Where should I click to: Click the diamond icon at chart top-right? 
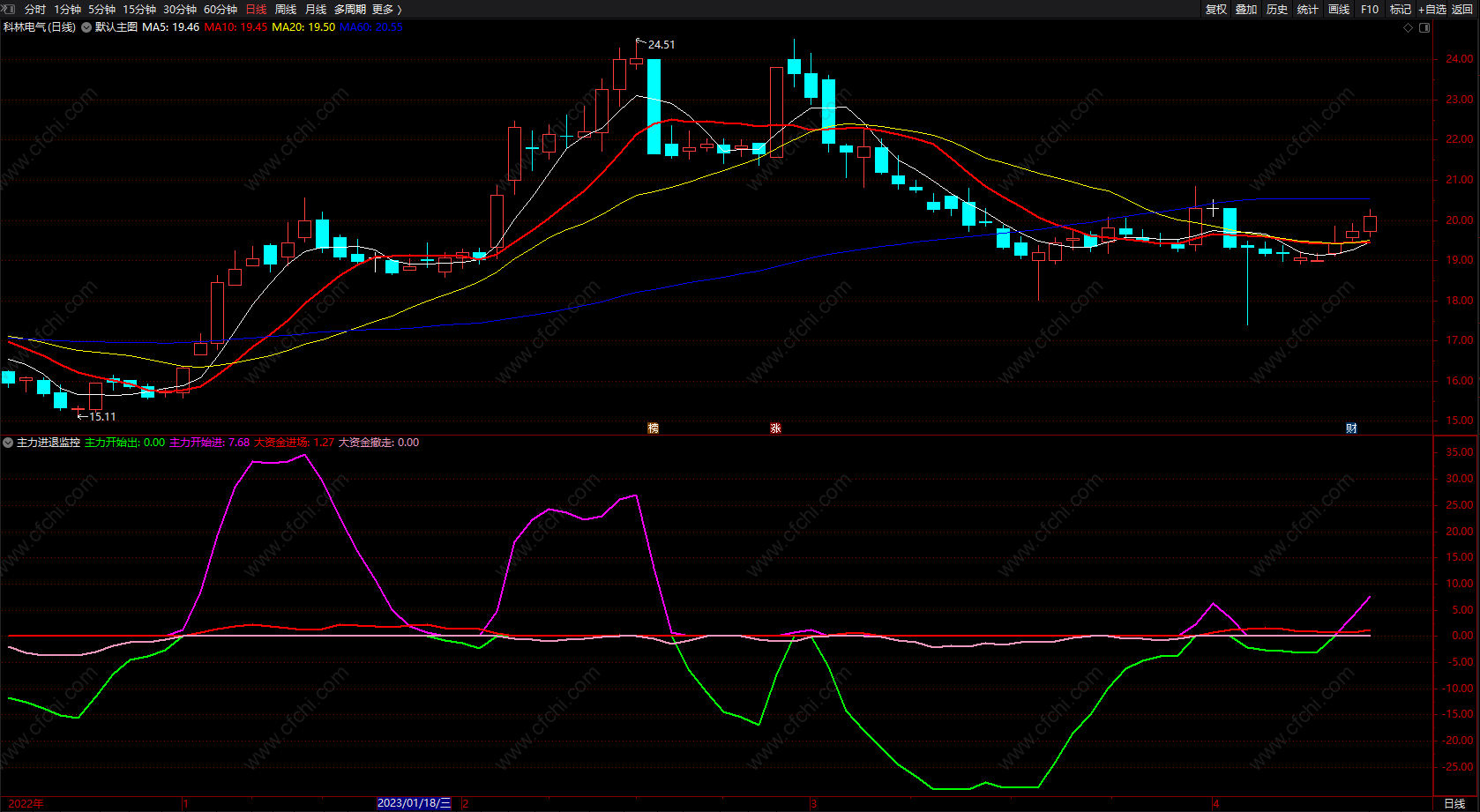click(x=1409, y=27)
